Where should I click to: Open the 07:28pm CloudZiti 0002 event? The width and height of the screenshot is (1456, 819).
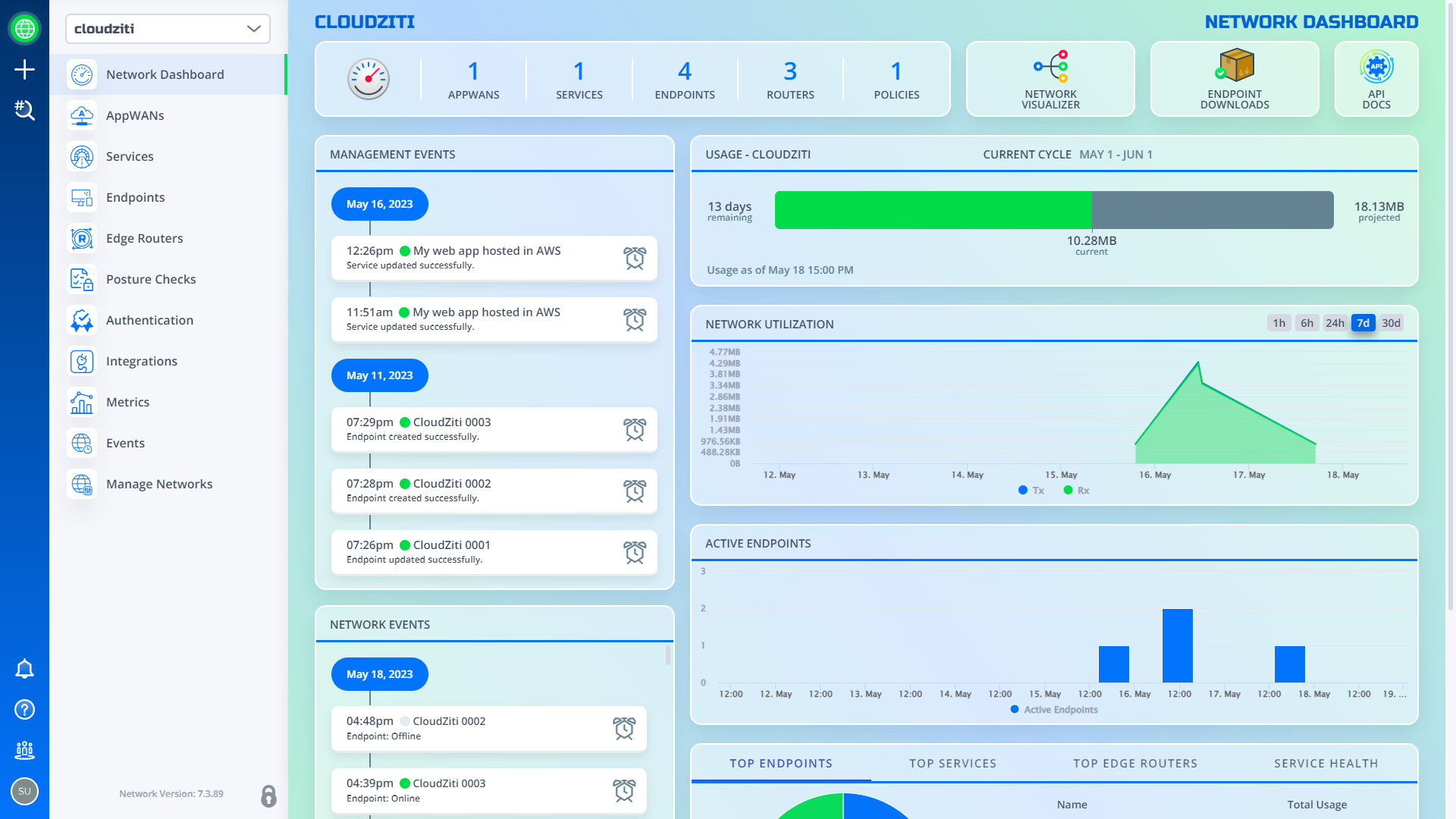click(x=494, y=491)
